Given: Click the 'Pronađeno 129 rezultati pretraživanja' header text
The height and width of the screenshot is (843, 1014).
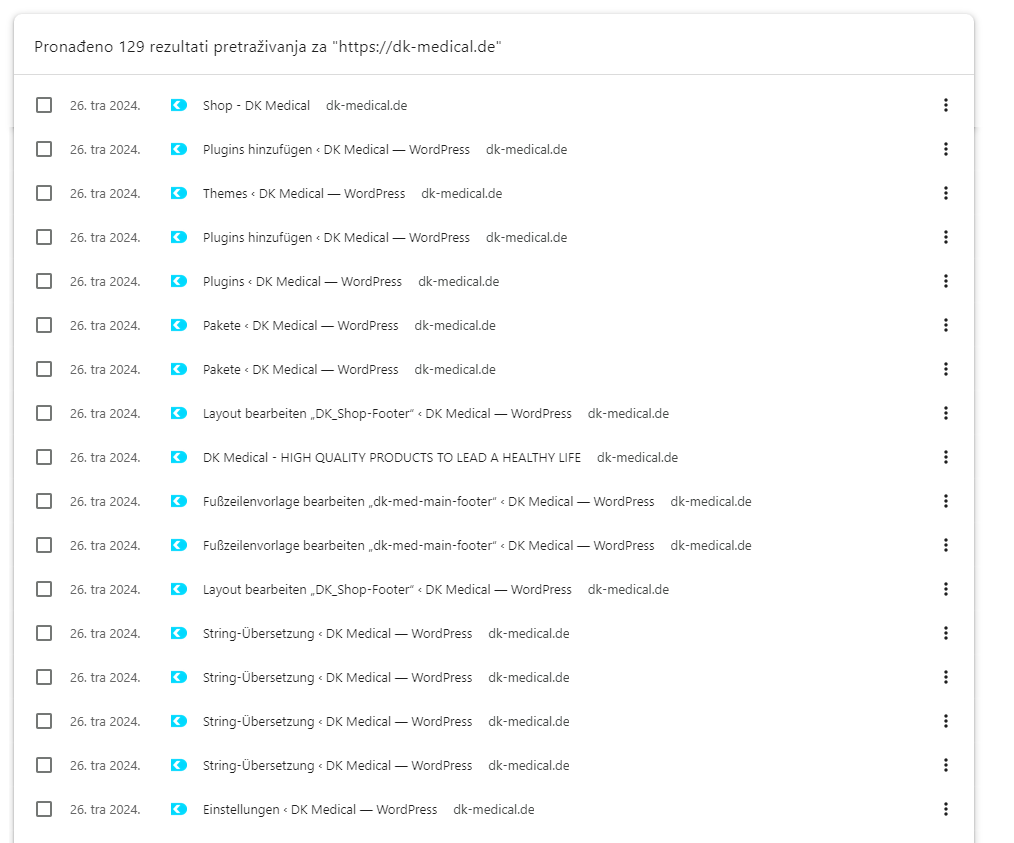Looking at the screenshot, I should (268, 47).
